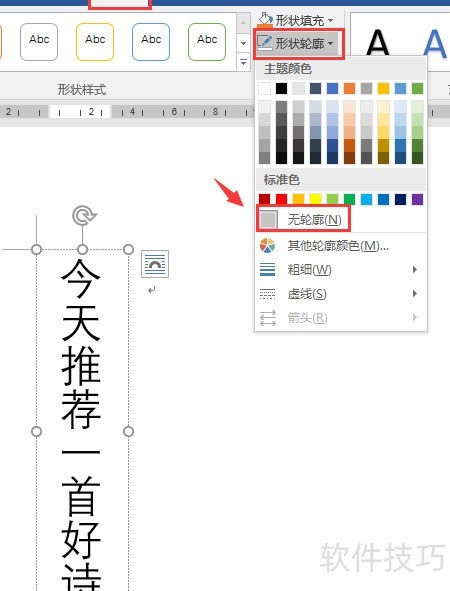The width and height of the screenshot is (450, 591).
Task: Click the left-middle handle of text box
Action: 37,432
